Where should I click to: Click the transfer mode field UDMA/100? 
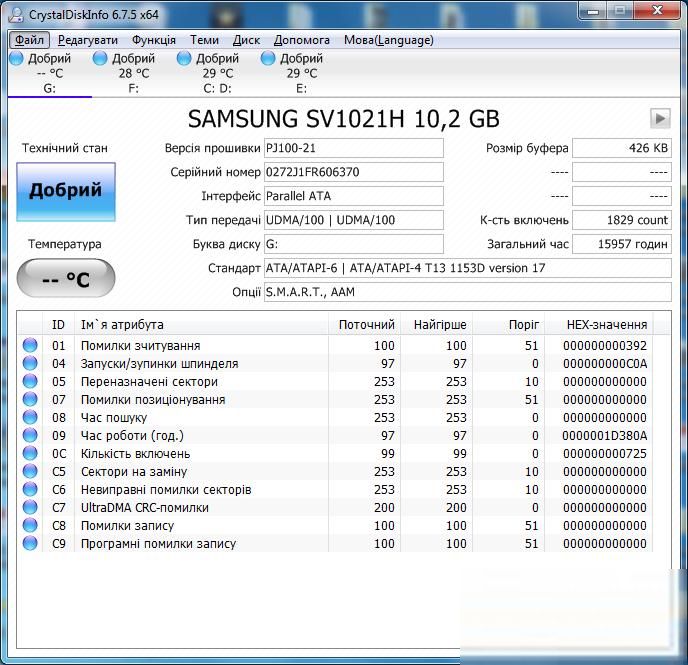point(354,220)
